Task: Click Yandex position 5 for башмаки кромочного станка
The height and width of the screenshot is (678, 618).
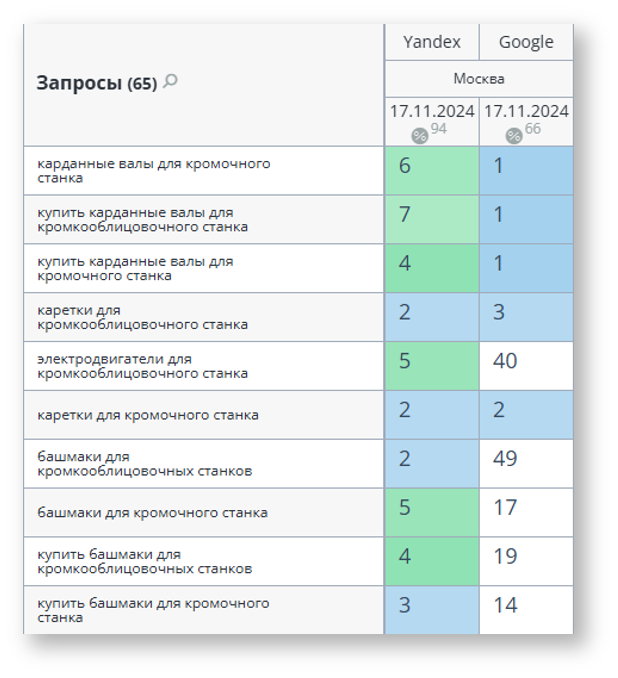Action: click(x=432, y=513)
